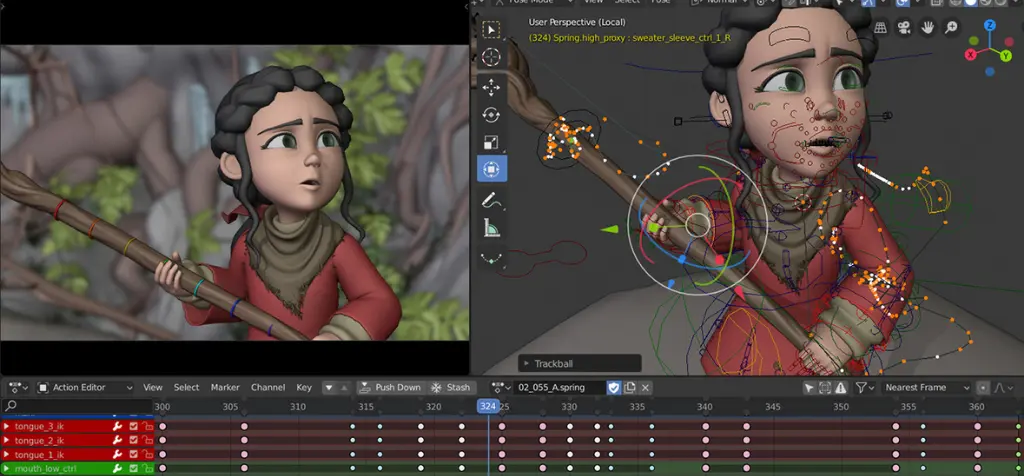Toggle camera view with the camera icon
Viewport: 1024px width, 476px height.
[904, 27]
